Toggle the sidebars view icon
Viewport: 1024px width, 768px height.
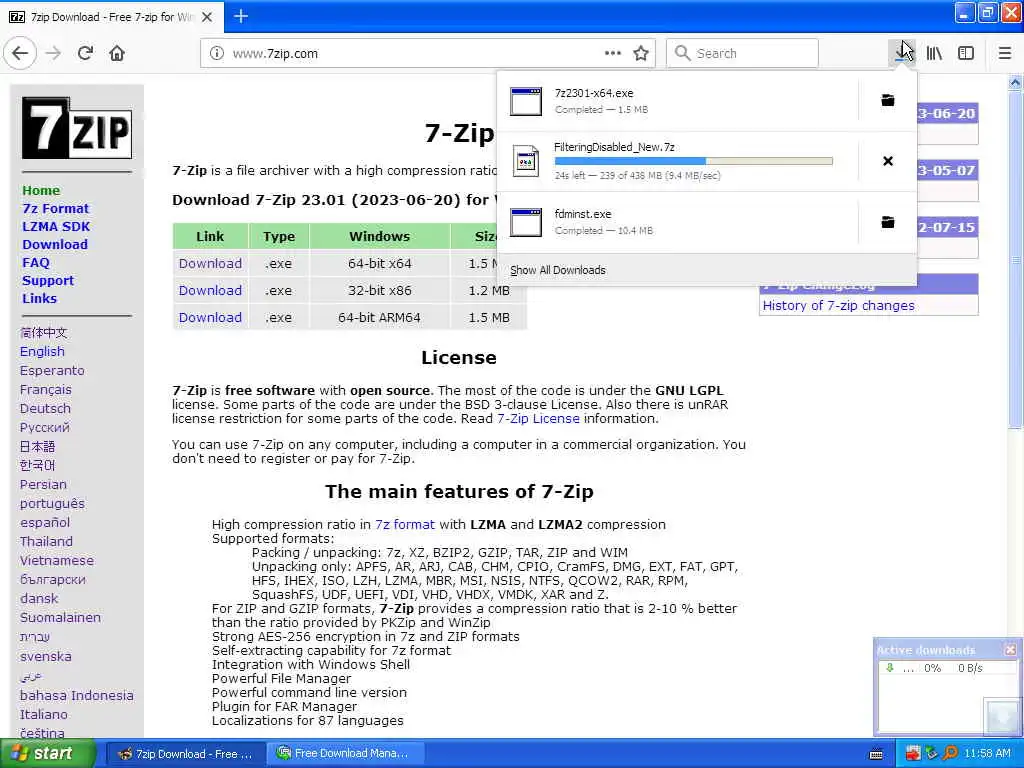point(966,53)
